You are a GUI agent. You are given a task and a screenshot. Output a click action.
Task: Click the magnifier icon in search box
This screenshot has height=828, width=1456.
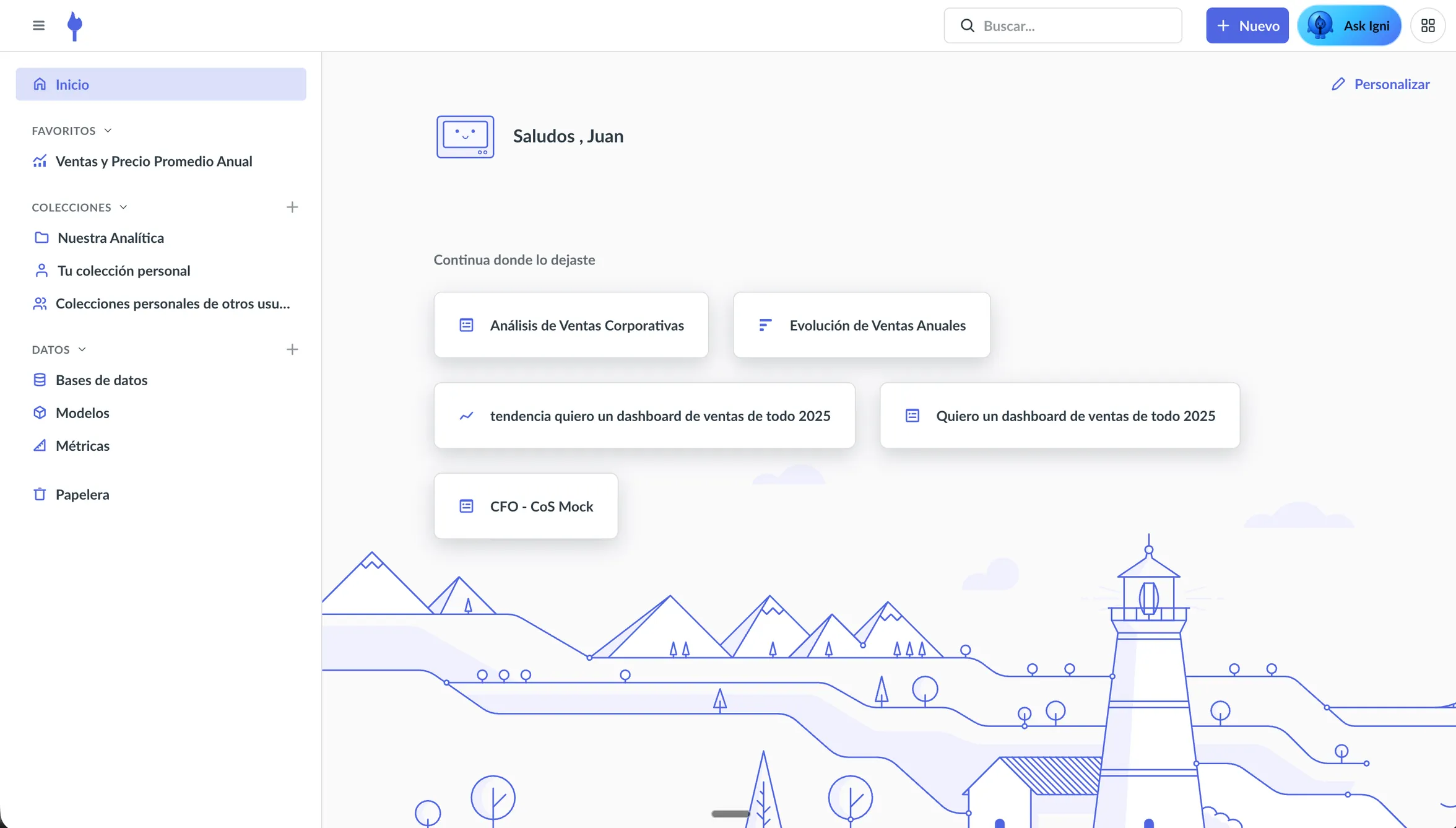967,25
